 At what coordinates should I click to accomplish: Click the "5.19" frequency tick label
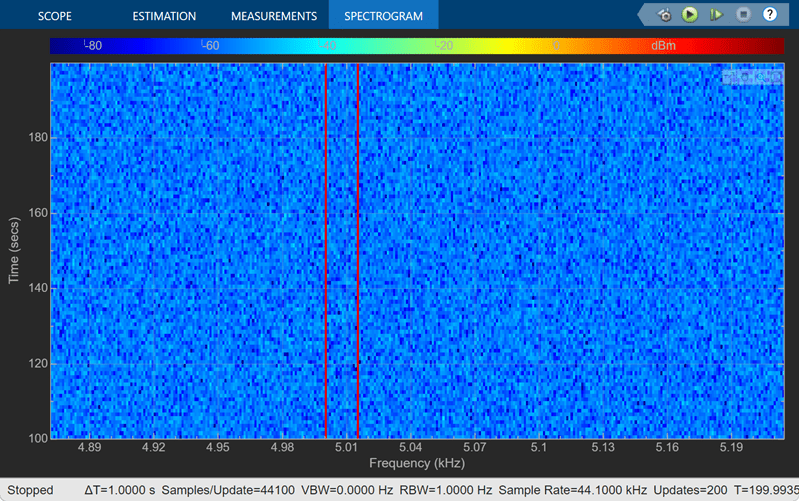tap(732, 447)
